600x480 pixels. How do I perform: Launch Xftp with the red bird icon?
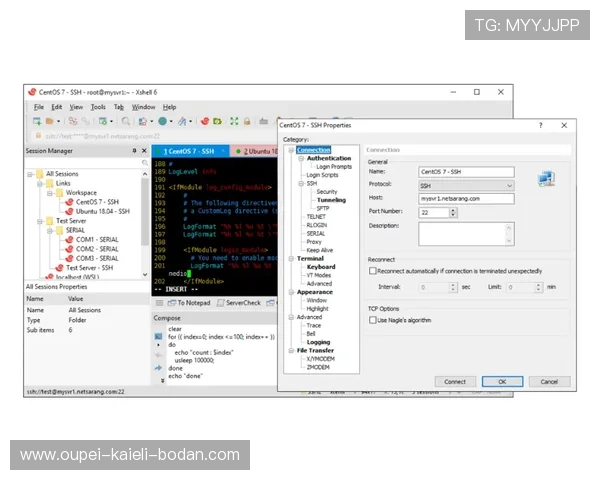click(205, 121)
